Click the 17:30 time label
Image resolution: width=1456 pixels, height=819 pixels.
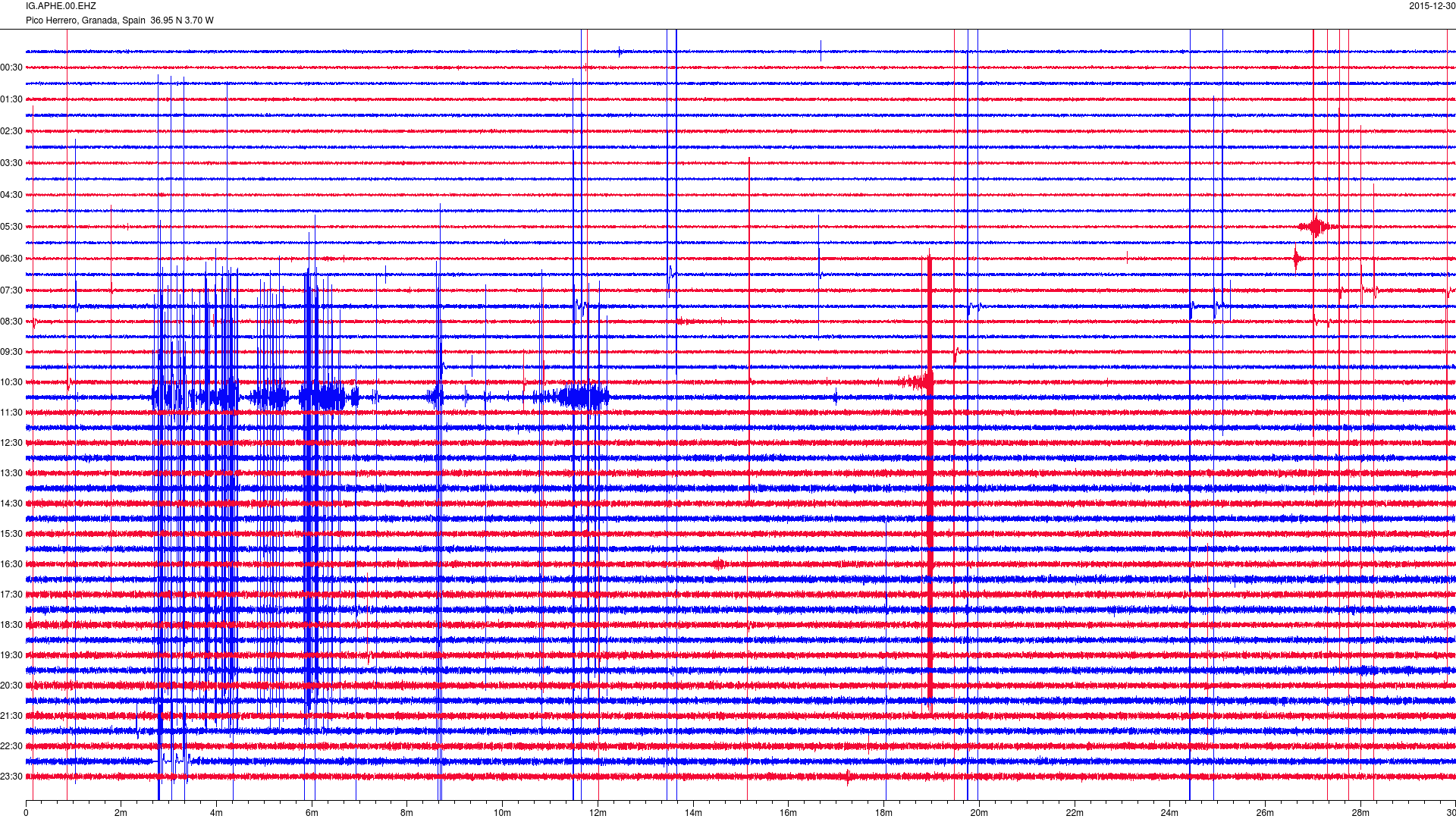tap(11, 595)
